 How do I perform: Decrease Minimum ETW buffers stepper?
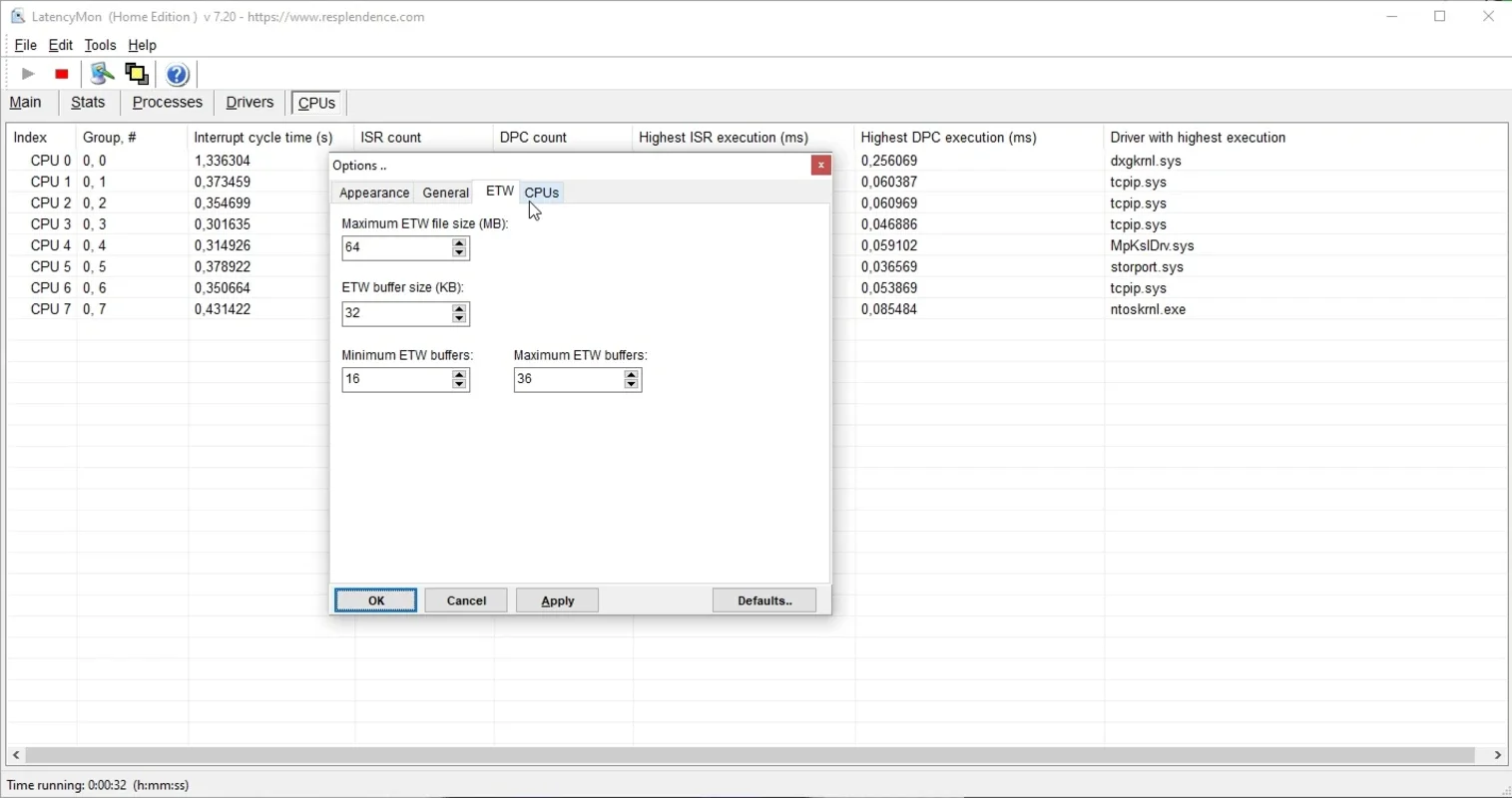point(459,384)
